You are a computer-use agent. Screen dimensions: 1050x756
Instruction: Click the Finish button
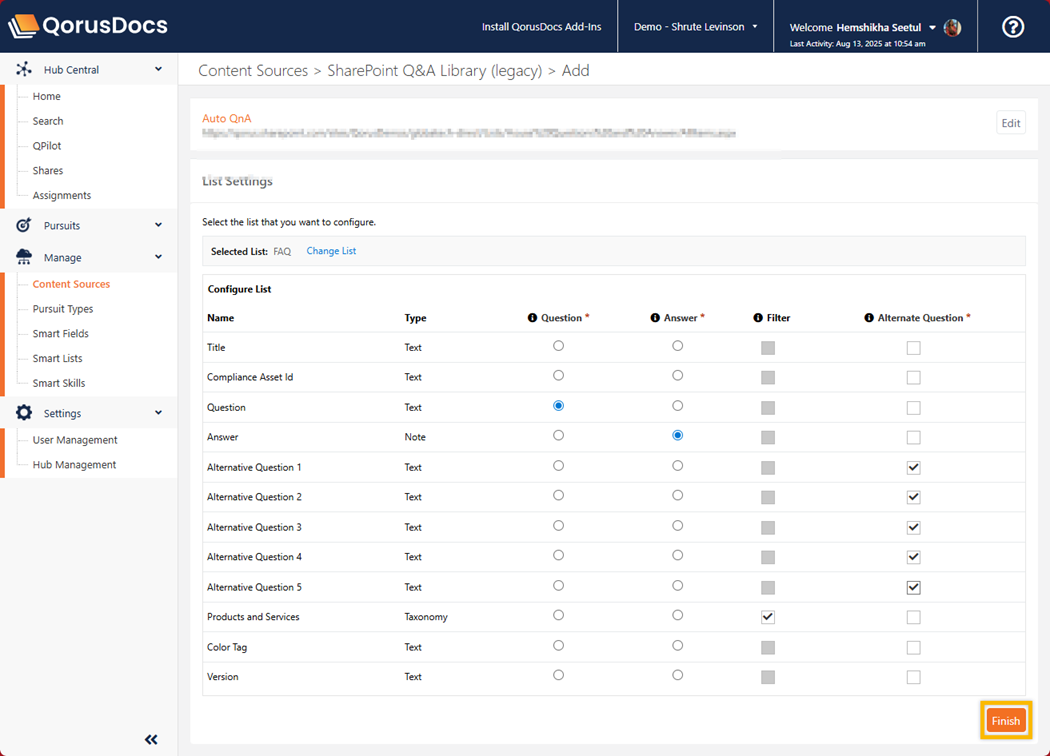(x=1005, y=721)
